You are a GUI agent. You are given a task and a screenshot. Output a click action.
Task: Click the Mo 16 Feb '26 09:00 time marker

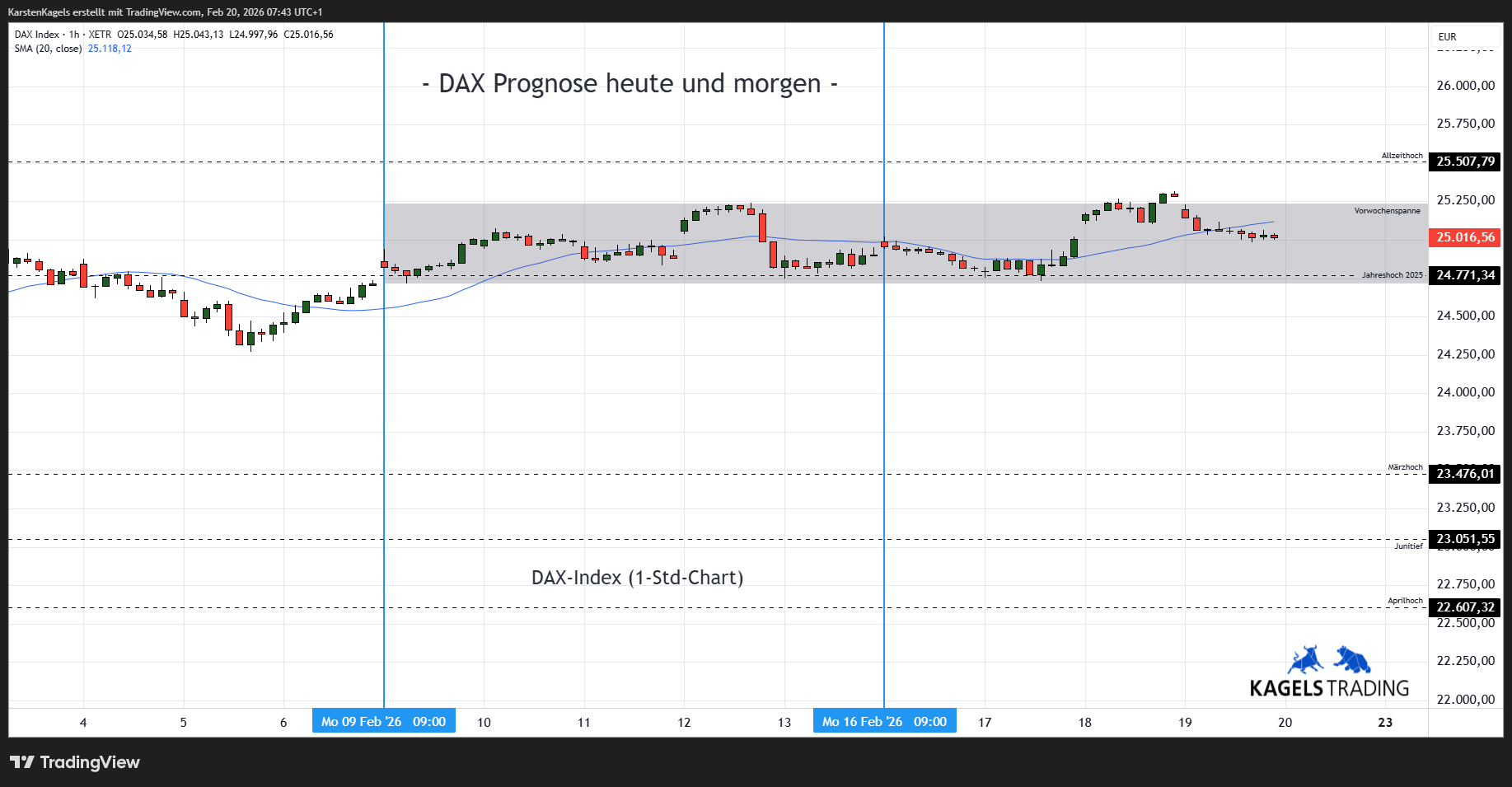(885, 721)
